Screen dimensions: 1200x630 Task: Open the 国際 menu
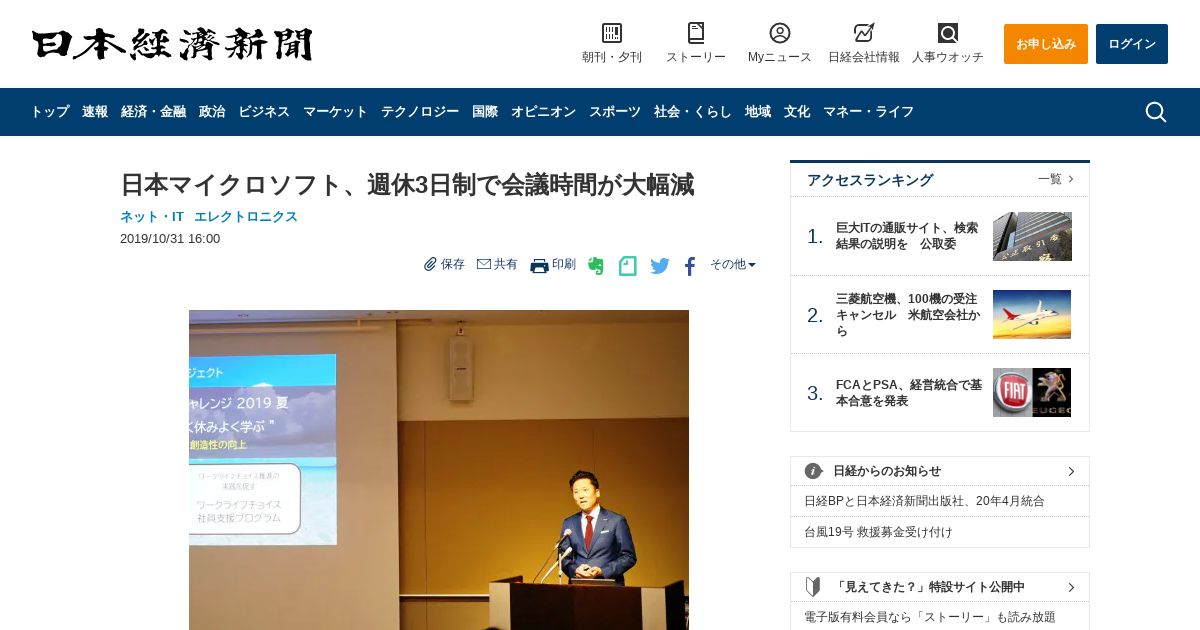point(485,112)
